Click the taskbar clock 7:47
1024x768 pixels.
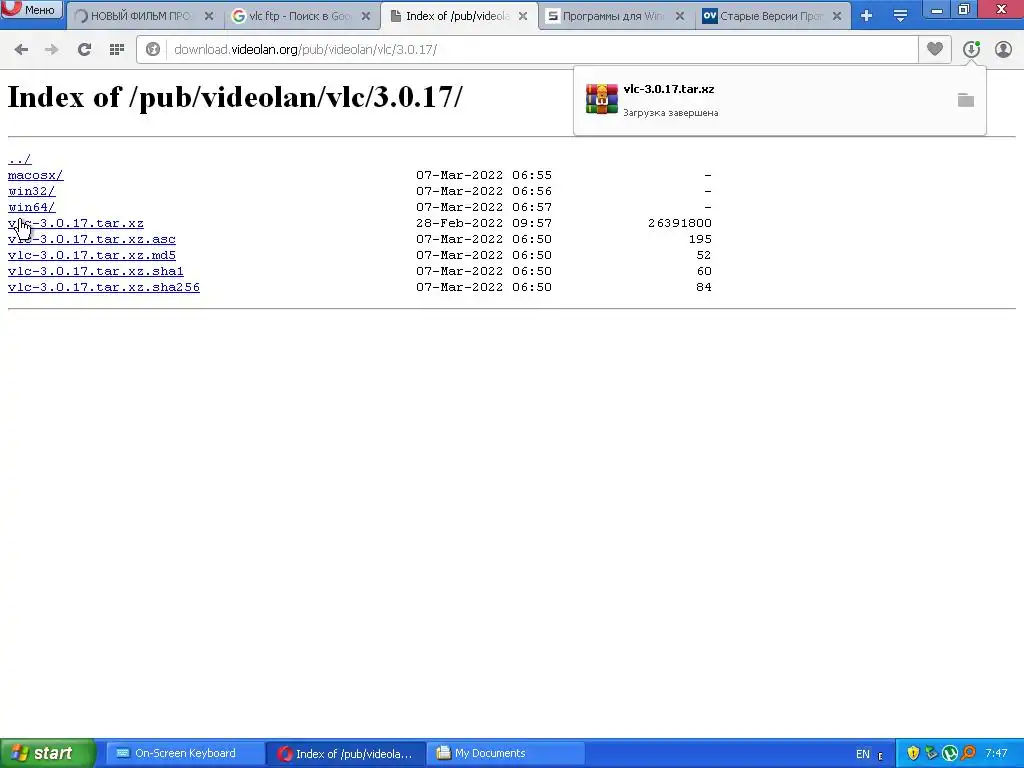(997, 753)
